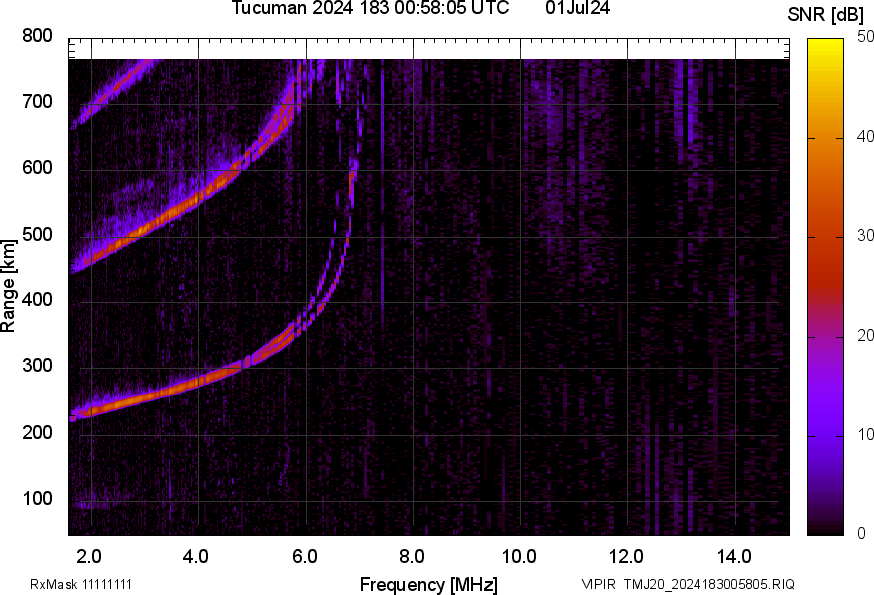This screenshot has width=874, height=595.
Task: Click the 'Frequency [MHz]' axis label
Action: coord(429,585)
